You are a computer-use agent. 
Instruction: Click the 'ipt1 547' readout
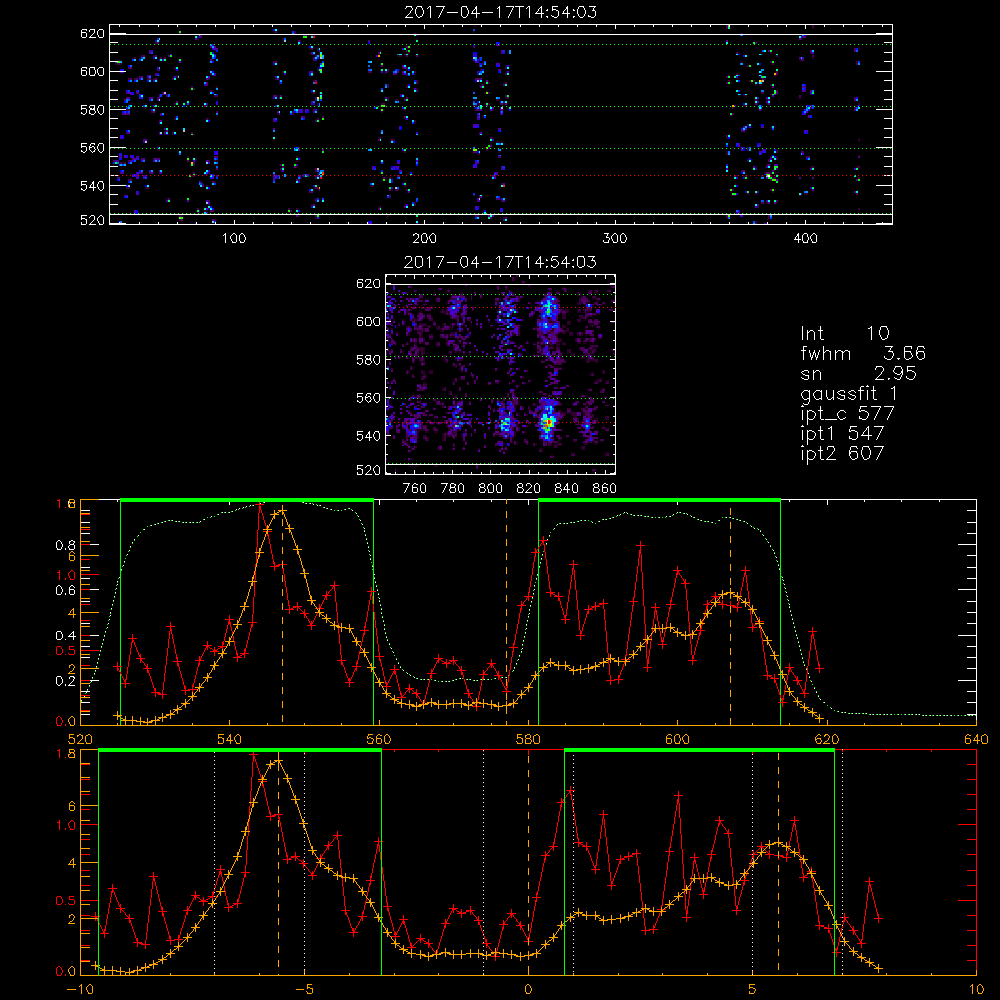[842, 434]
